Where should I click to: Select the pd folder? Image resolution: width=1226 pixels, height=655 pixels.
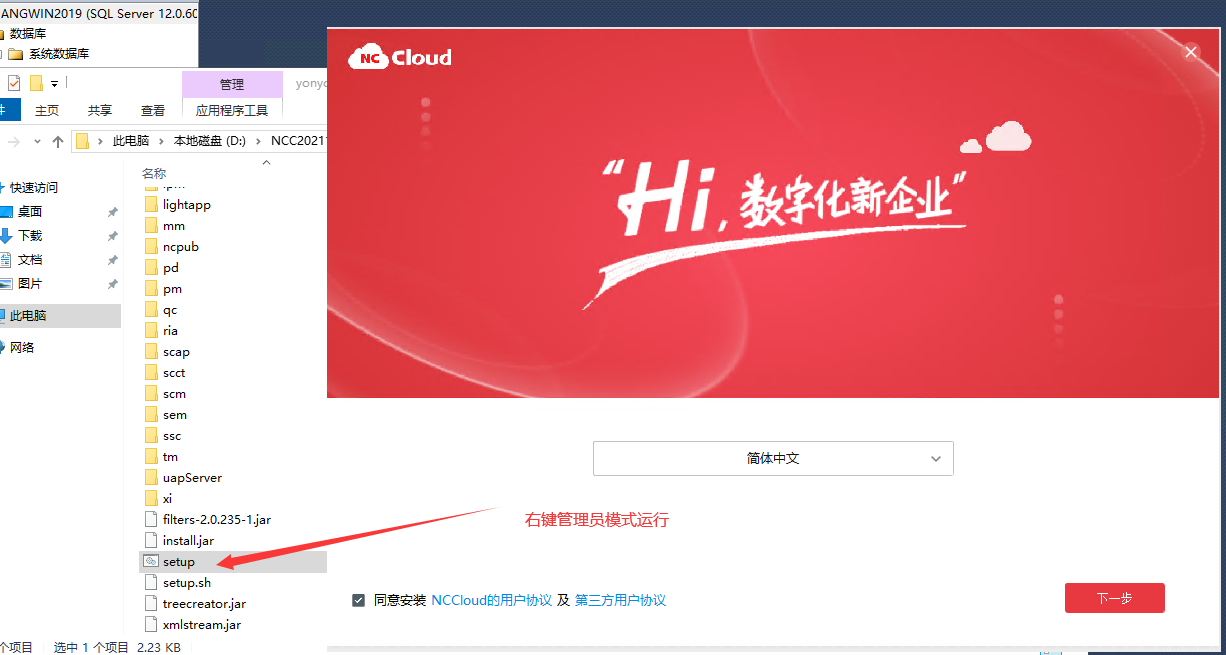[x=171, y=268]
